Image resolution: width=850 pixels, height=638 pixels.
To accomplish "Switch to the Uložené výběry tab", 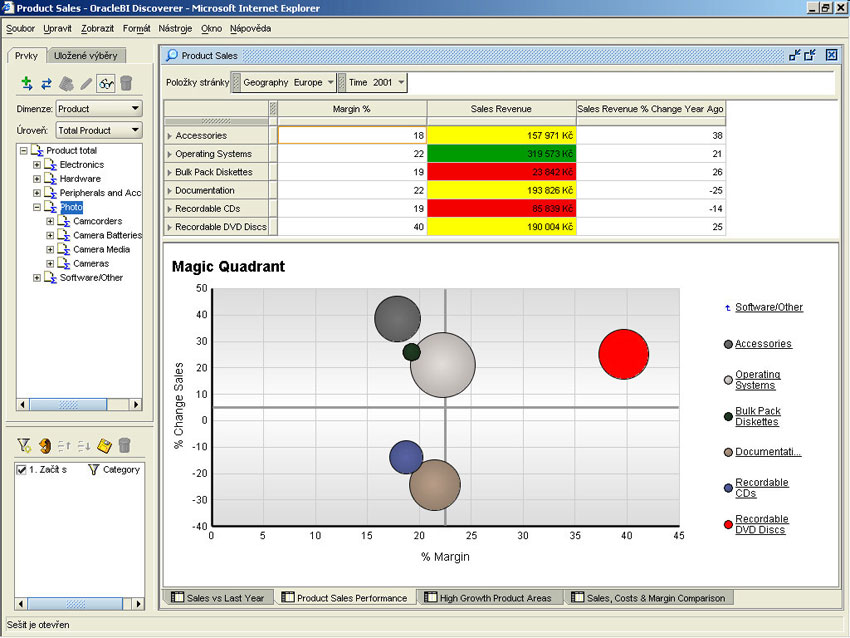I will (86, 55).
